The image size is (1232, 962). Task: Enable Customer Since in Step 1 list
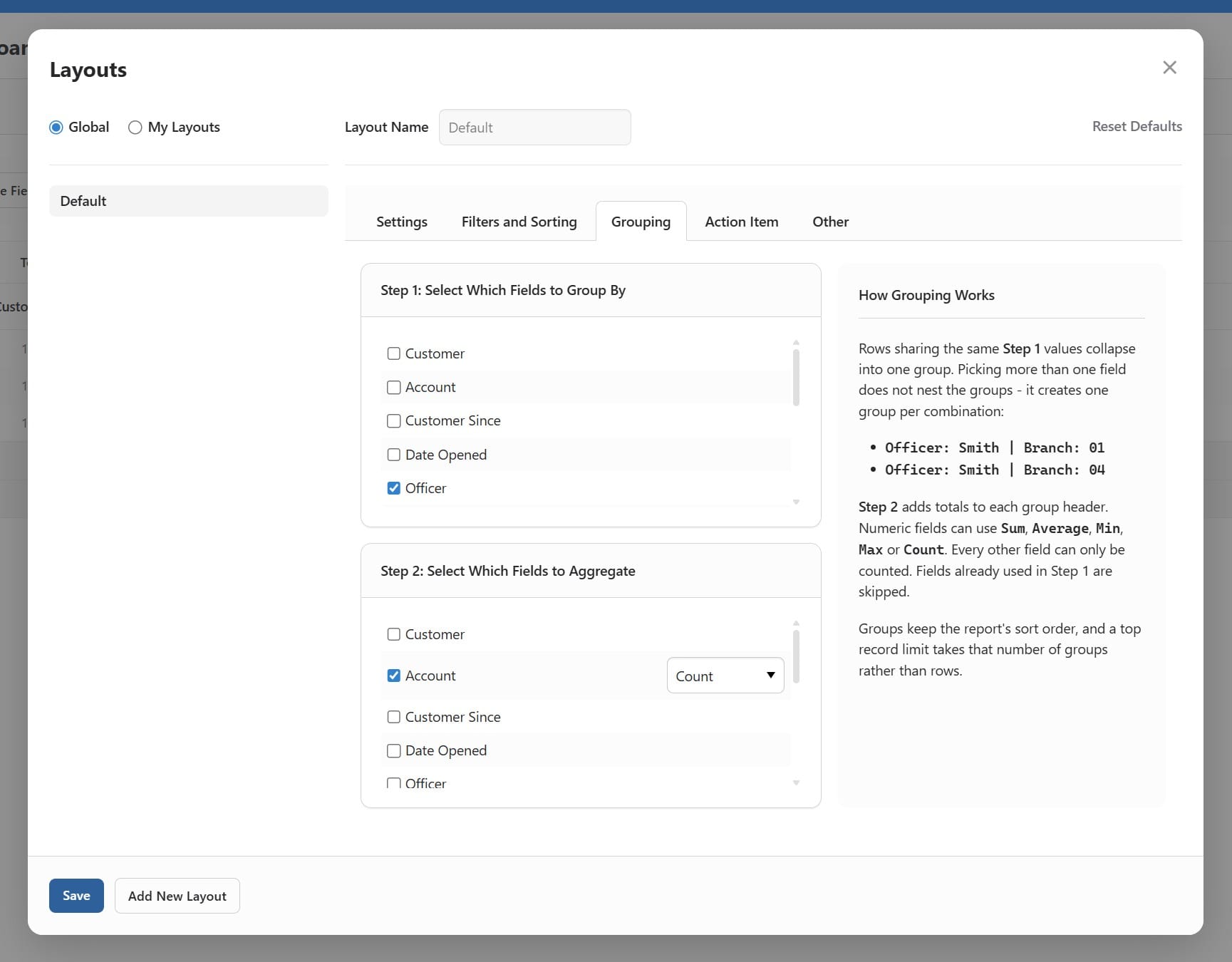pyautogui.click(x=393, y=420)
